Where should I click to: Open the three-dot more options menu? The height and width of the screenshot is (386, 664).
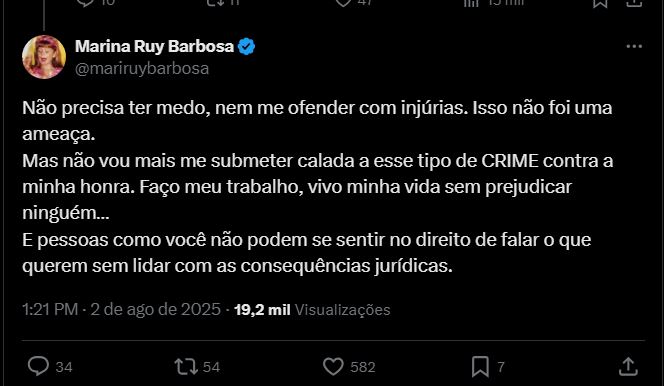click(x=634, y=46)
